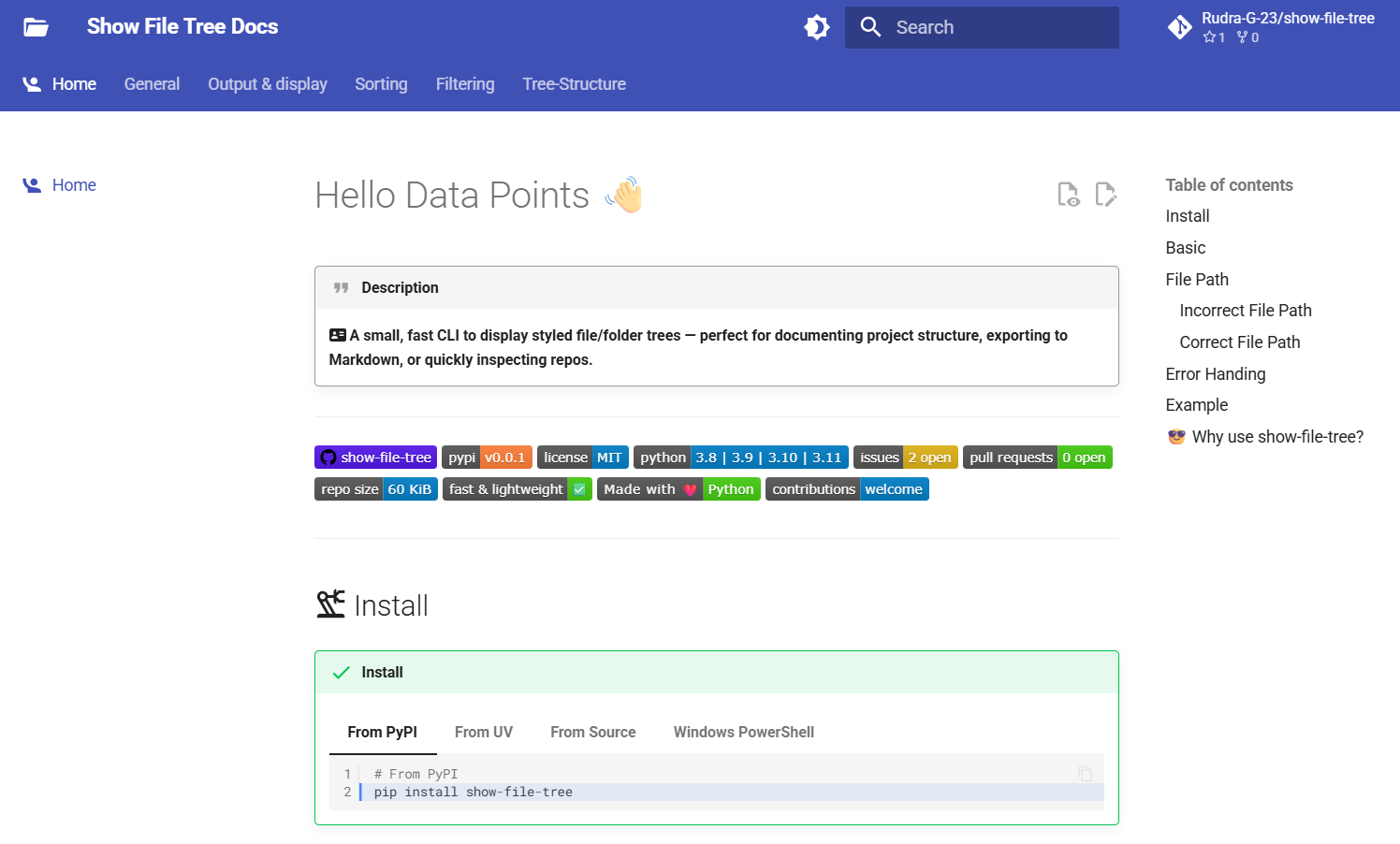Open the pypi v0.0.1 badge
Image resolution: width=1400 pixels, height=844 pixels.
[x=487, y=458]
